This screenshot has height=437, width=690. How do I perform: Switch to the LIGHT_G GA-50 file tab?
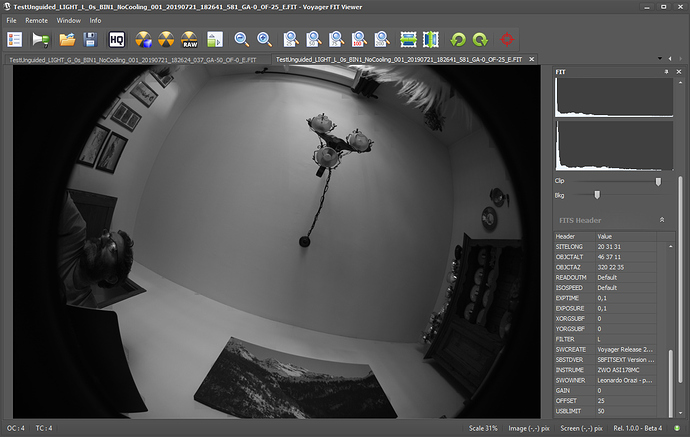(x=133, y=60)
